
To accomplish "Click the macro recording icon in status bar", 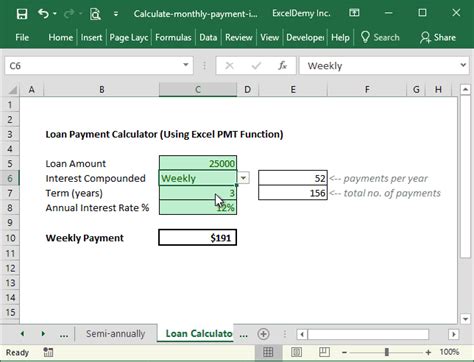I will [48, 352].
